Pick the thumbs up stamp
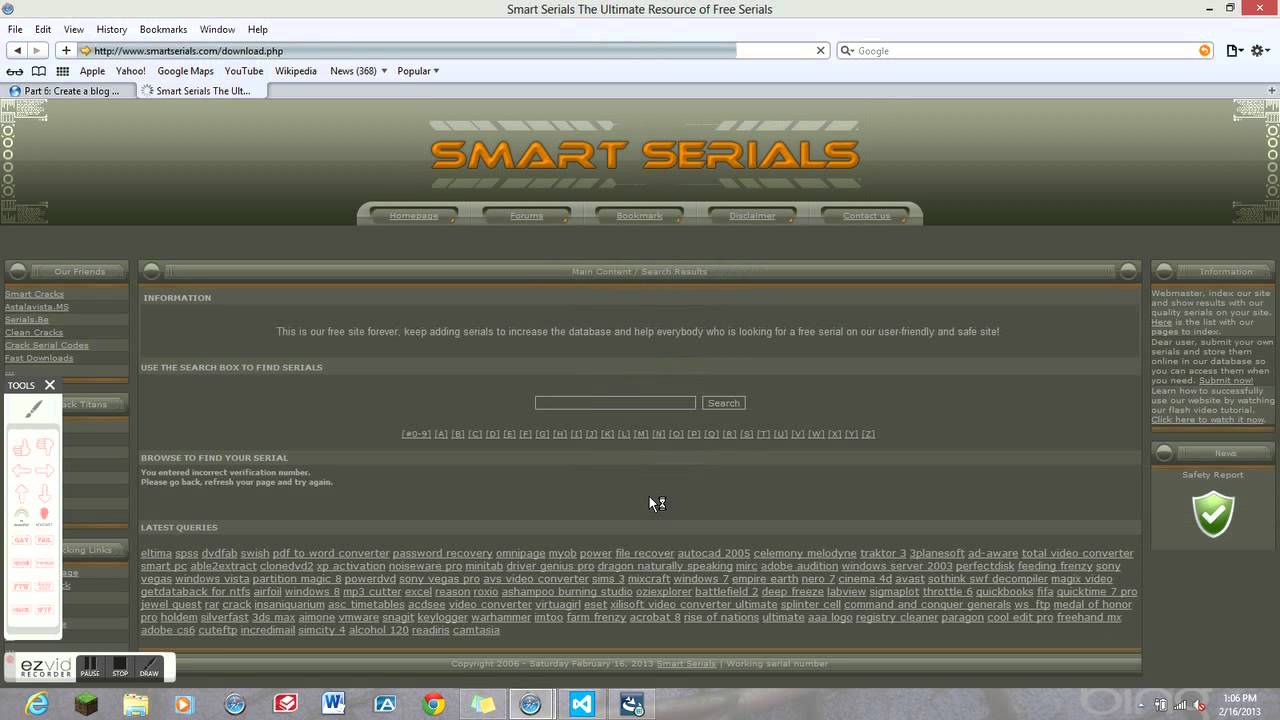Image resolution: width=1280 pixels, height=720 pixels. tap(21, 447)
